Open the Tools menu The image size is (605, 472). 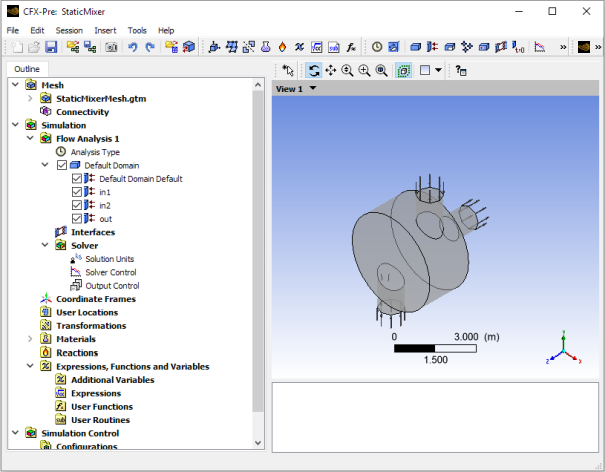137,30
